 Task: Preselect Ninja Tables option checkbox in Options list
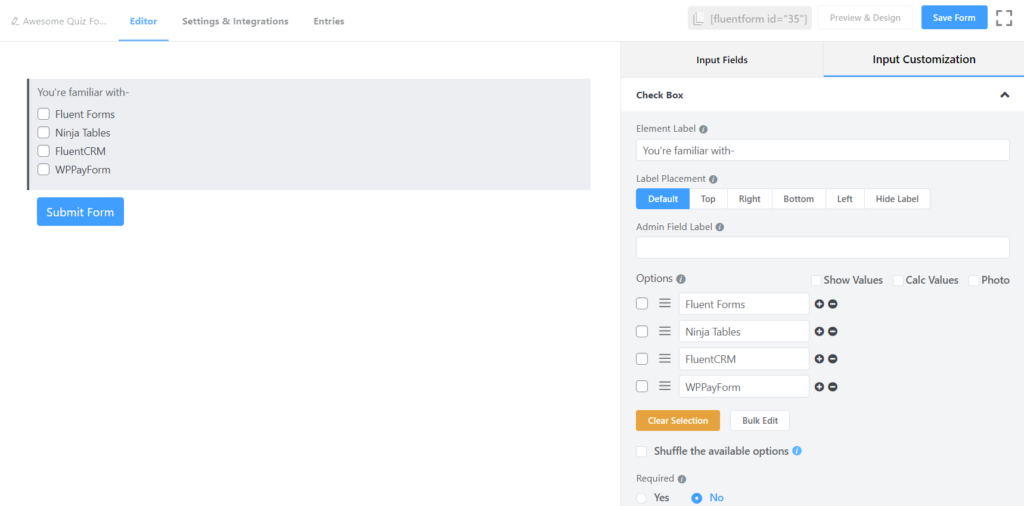[642, 331]
